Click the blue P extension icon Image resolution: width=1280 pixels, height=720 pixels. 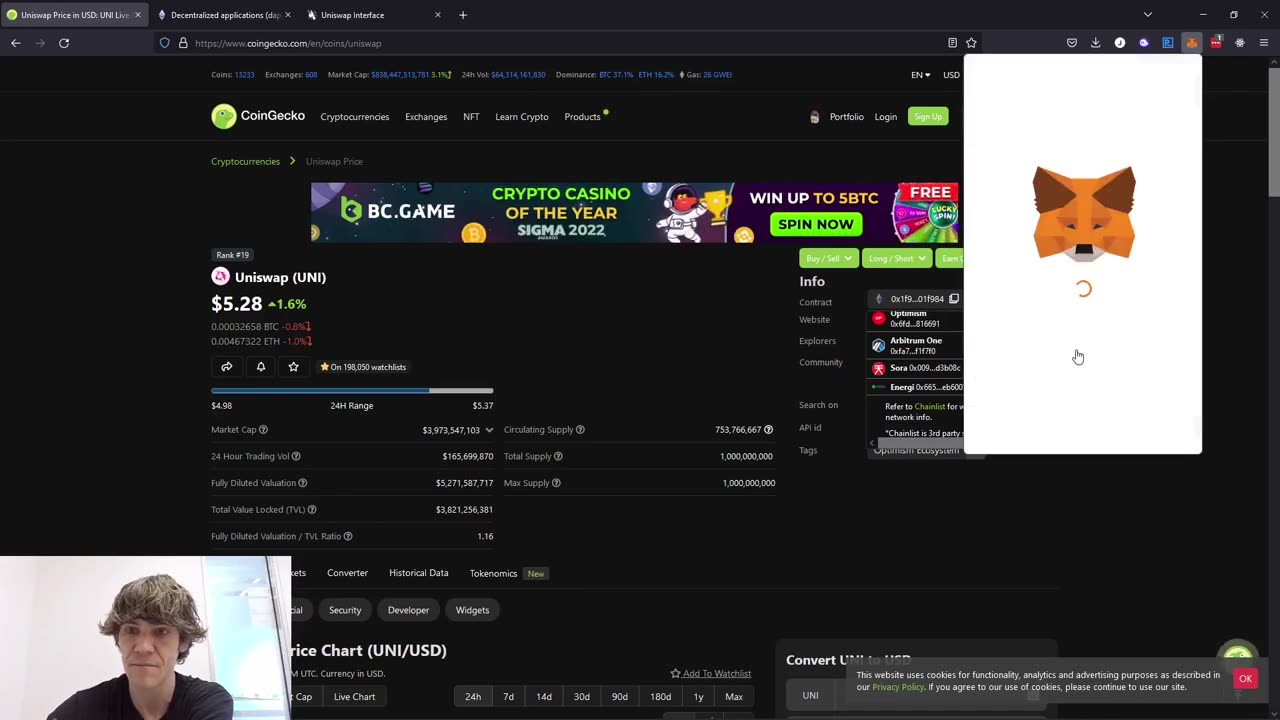(1168, 43)
